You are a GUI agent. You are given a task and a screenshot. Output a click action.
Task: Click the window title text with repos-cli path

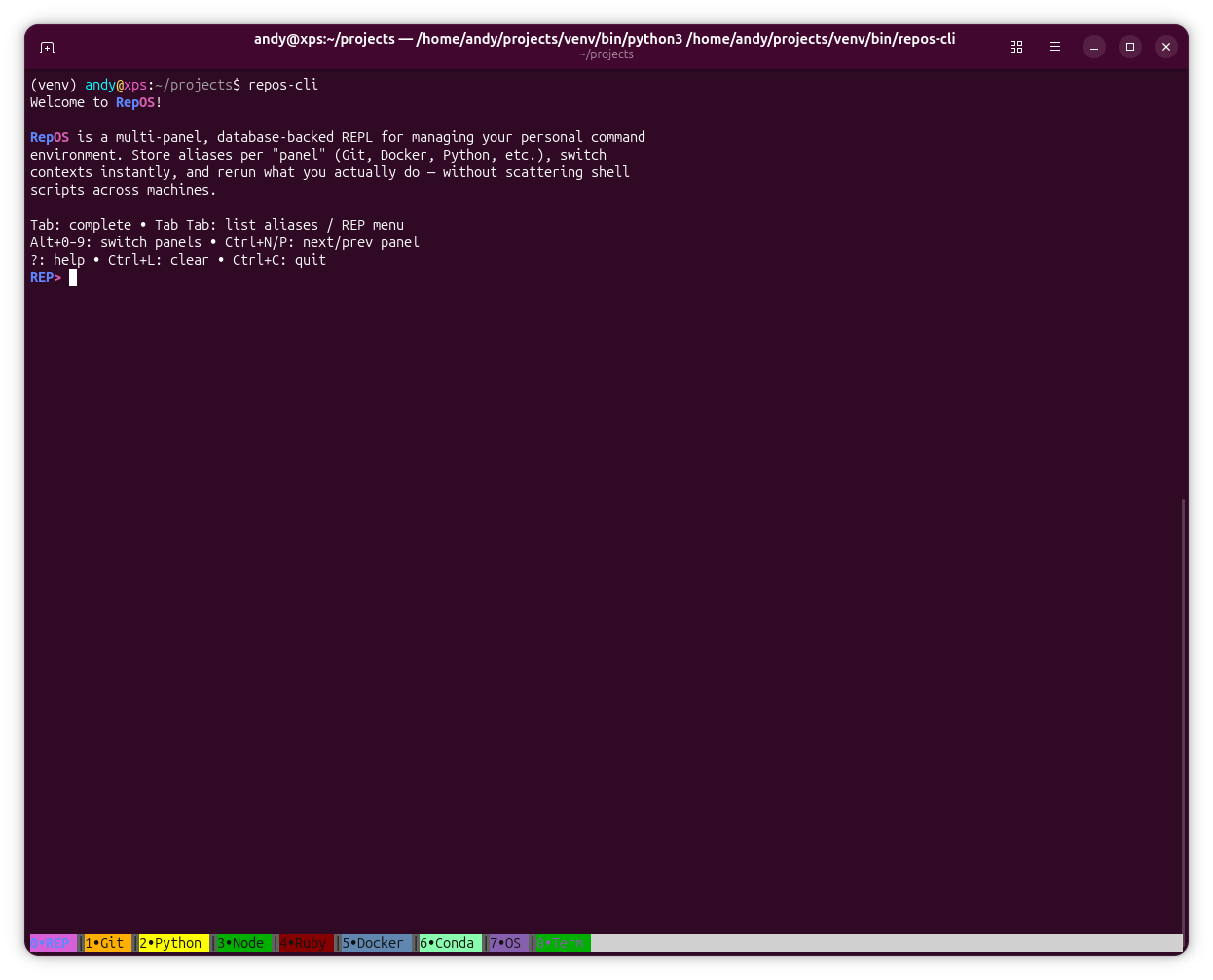605,39
